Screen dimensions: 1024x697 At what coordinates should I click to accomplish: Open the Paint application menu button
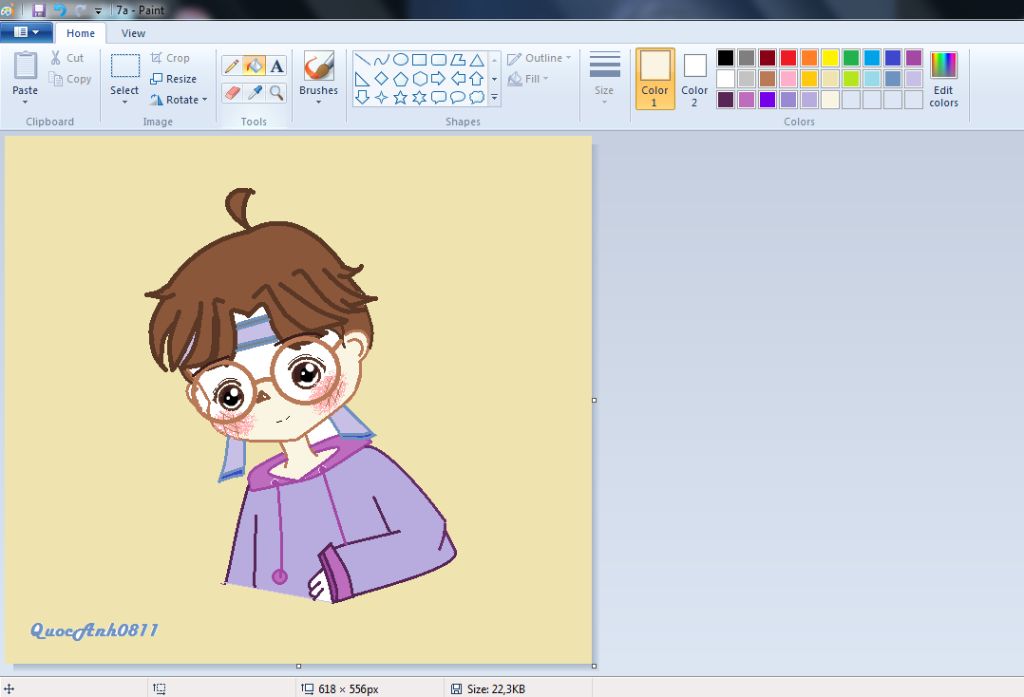tap(26, 32)
